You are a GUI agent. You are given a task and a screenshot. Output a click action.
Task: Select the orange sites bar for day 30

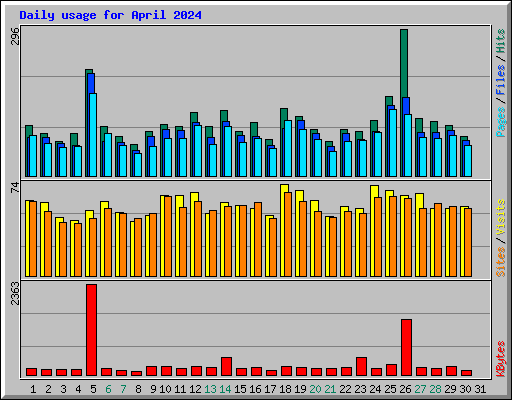pyautogui.click(x=468, y=242)
